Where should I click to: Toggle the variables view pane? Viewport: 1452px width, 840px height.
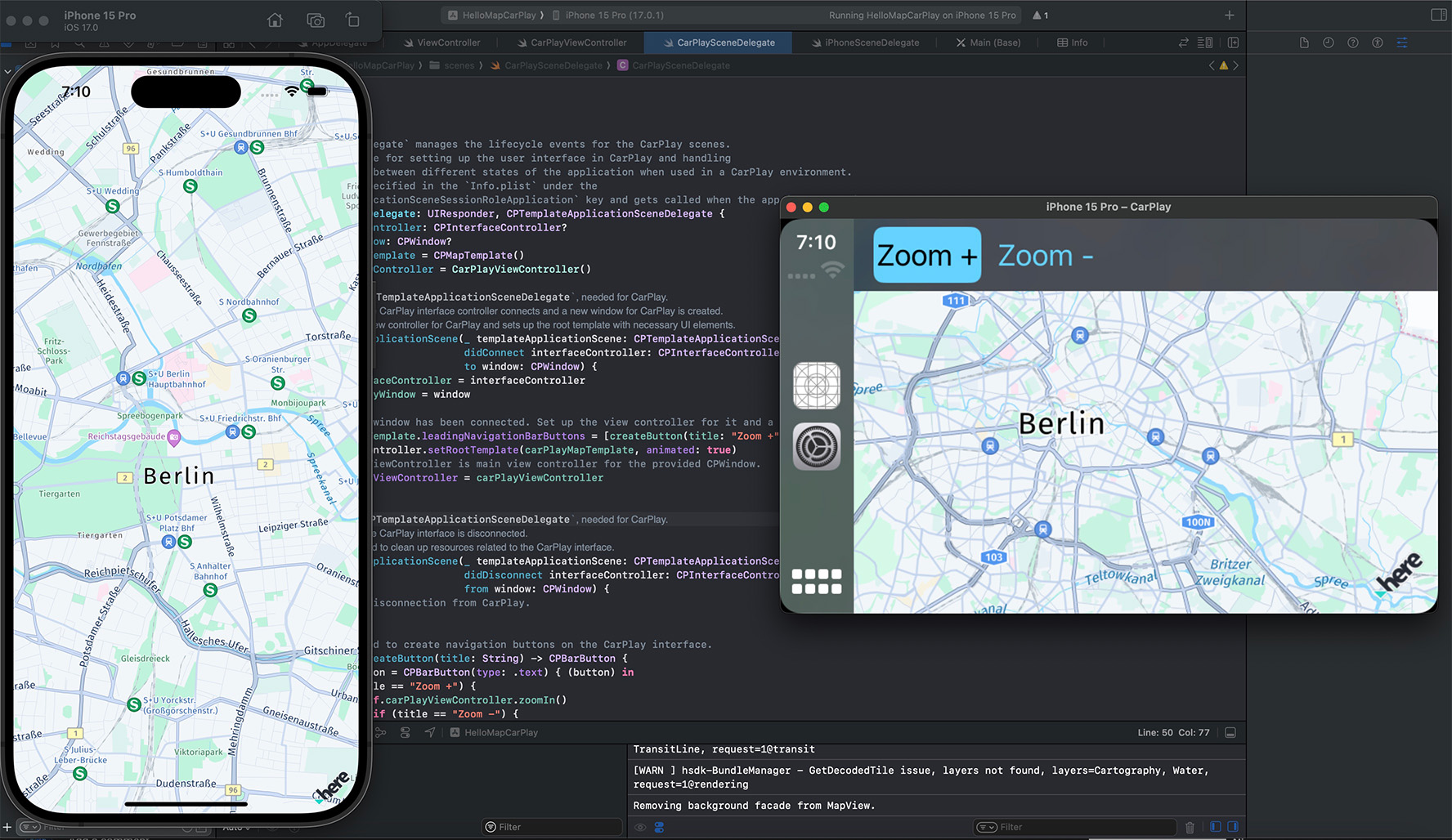[1216, 827]
